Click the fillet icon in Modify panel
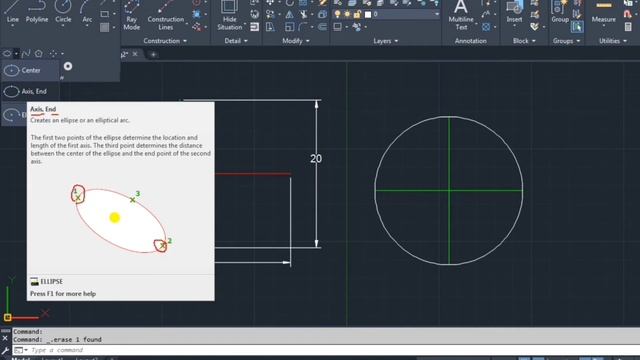640x360 pixels. point(302,27)
